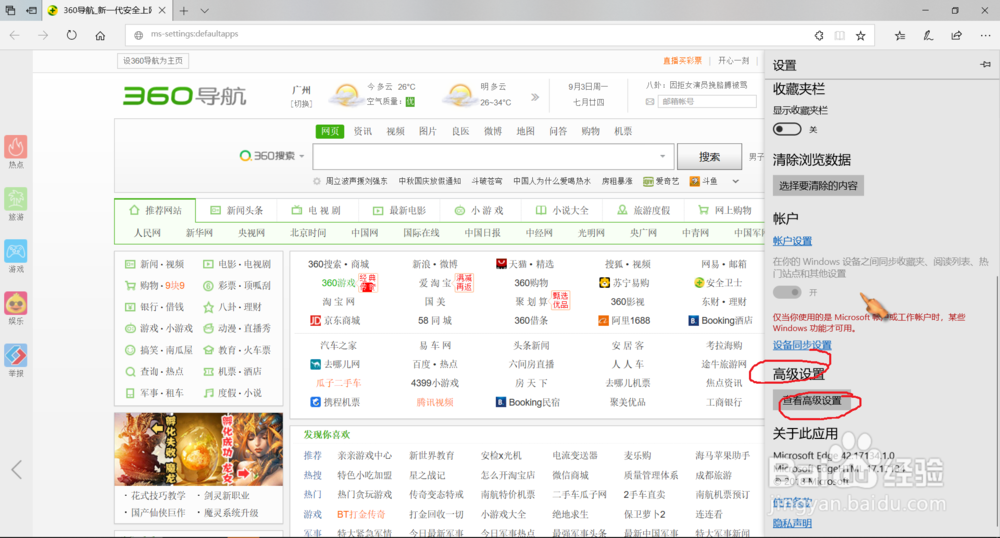Open the 携程机票 link
Viewport: 1000px width, 538px height.
click(335, 402)
